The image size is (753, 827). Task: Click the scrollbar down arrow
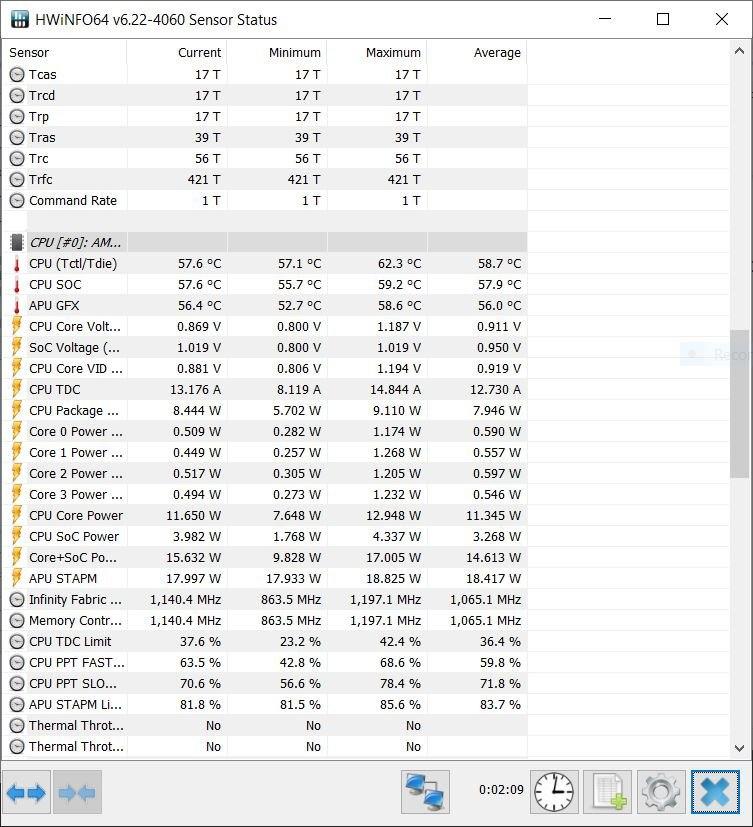tap(740, 747)
